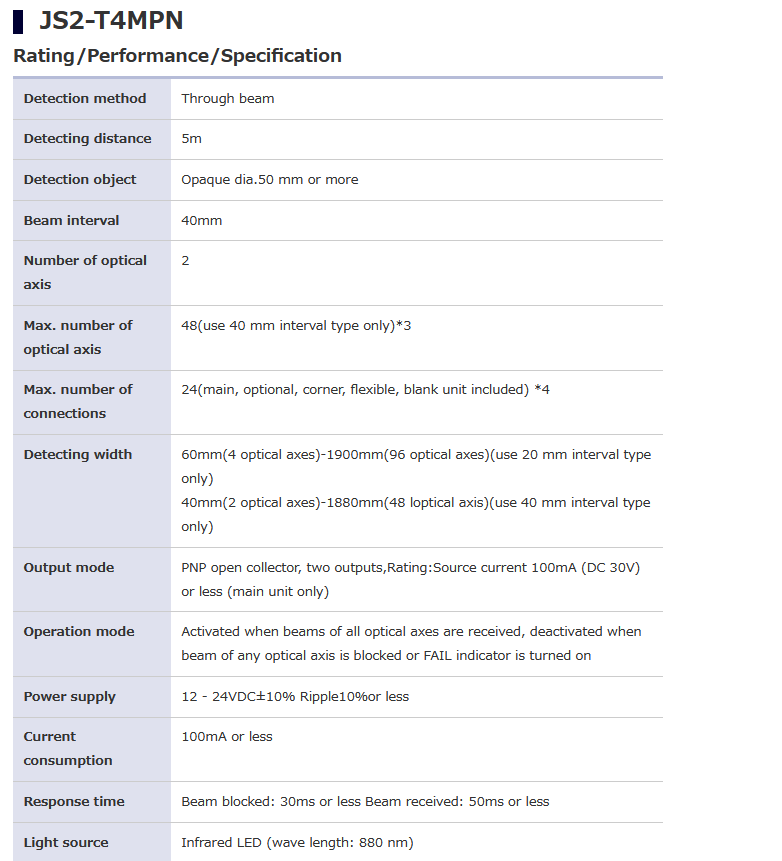Select the Detecting distance label

(x=88, y=138)
